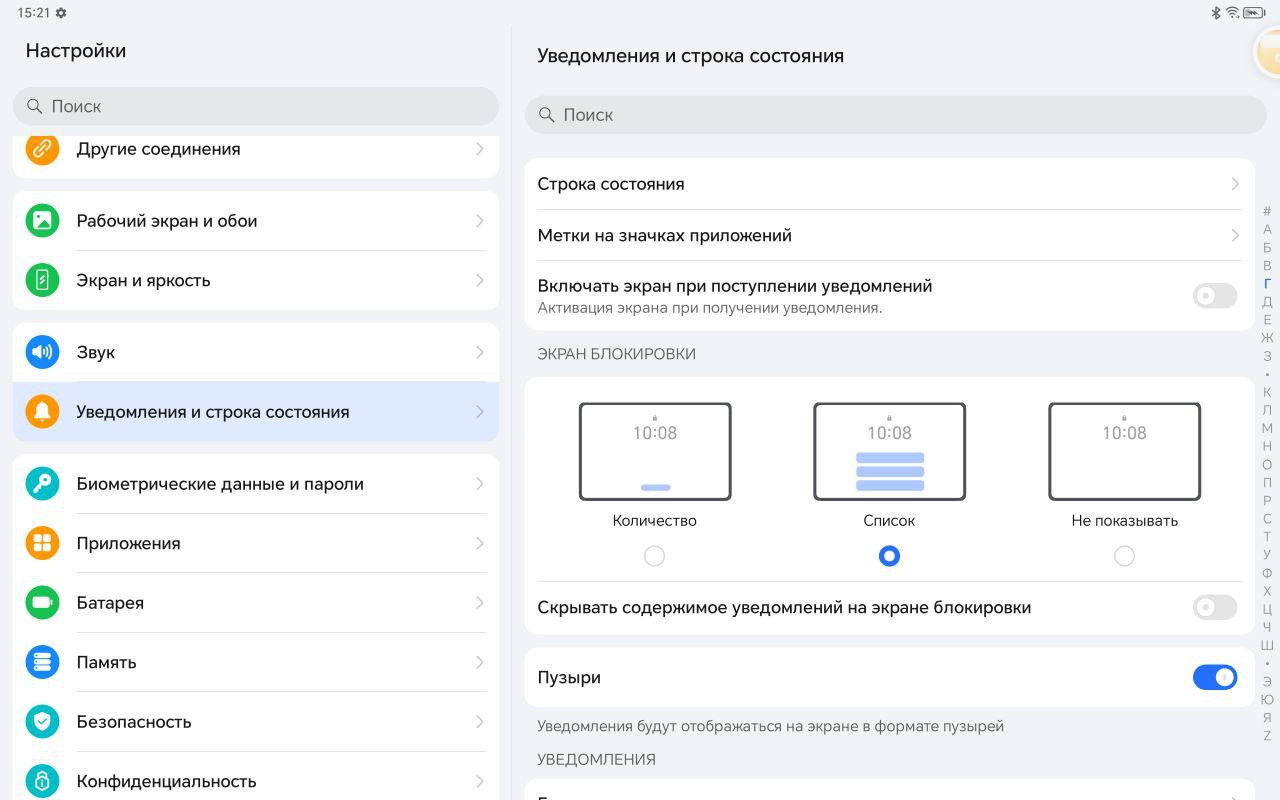This screenshot has height=800, width=1280.
Task: Open the Безопасность settings section
Action: (256, 722)
